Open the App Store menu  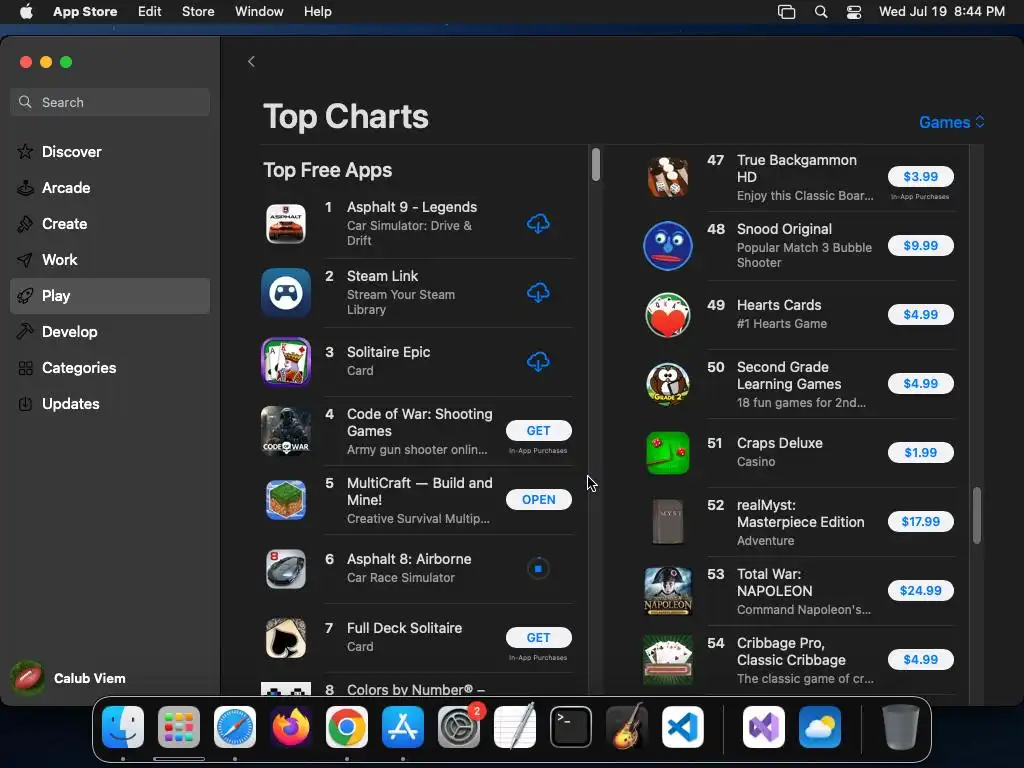pyautogui.click(x=85, y=12)
